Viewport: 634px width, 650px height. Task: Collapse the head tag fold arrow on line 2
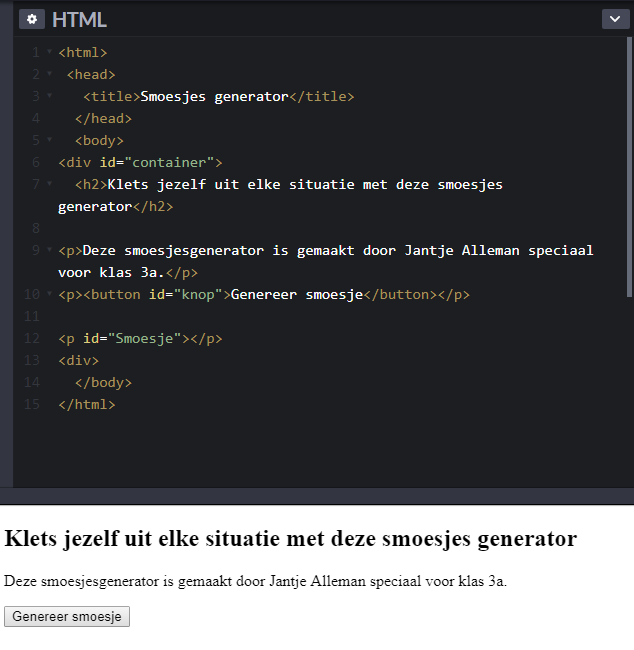[49, 74]
